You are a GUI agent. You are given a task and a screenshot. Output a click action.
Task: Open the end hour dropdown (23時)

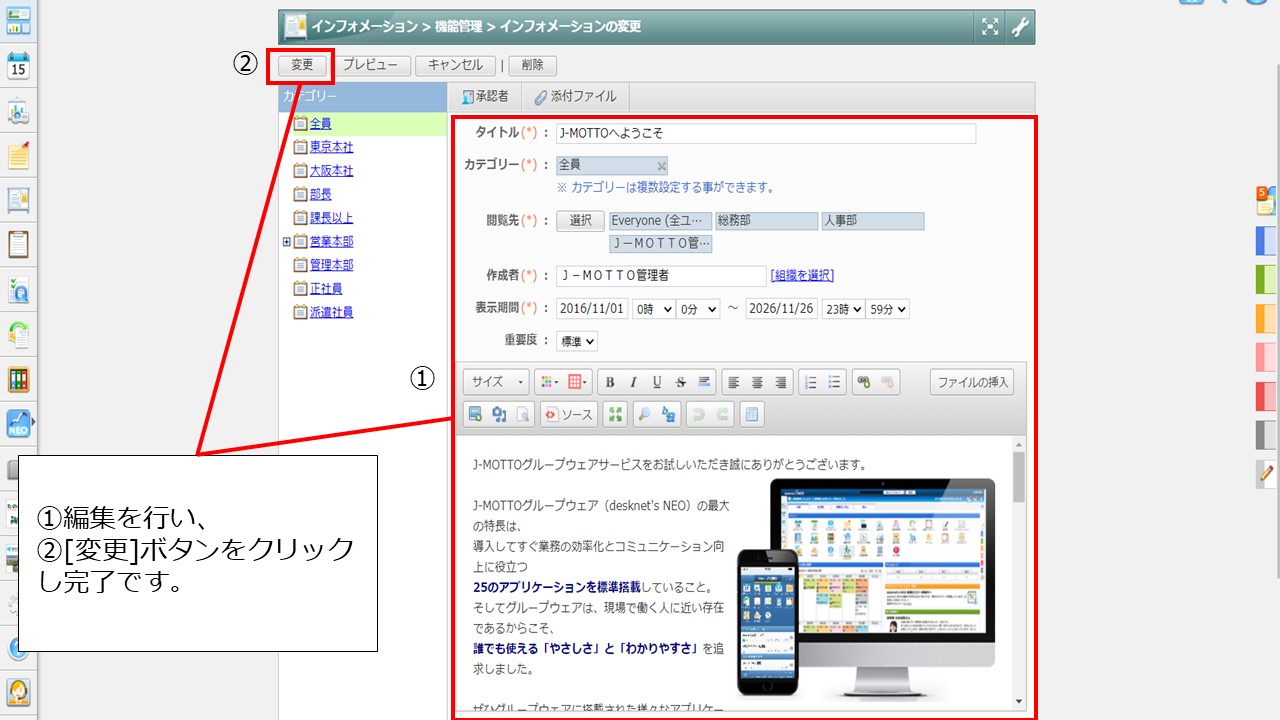point(842,309)
